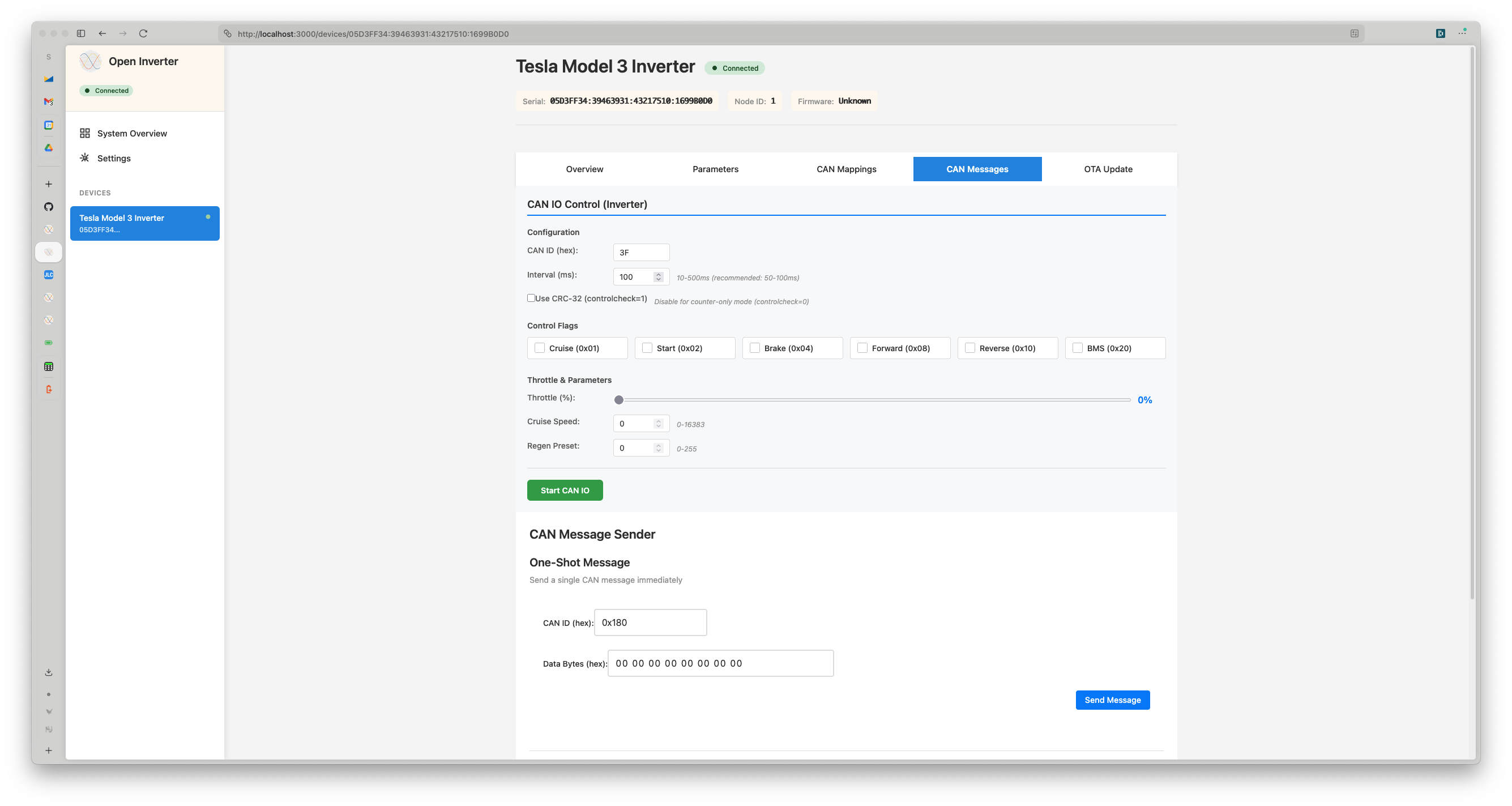Click the Regen Preset stepper arrows
Screen dimensions: 1512x806
click(x=659, y=448)
